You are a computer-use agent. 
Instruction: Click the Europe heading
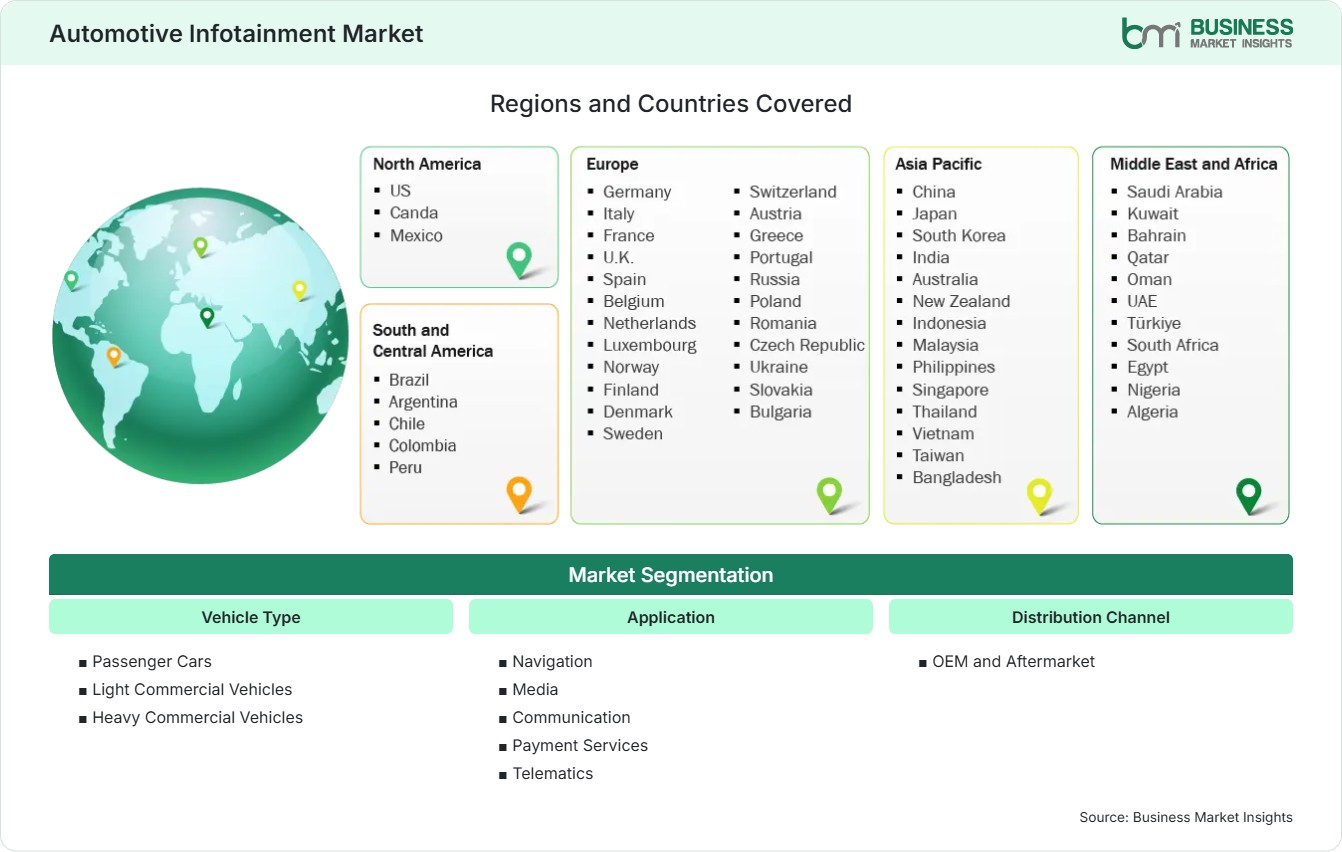click(612, 164)
